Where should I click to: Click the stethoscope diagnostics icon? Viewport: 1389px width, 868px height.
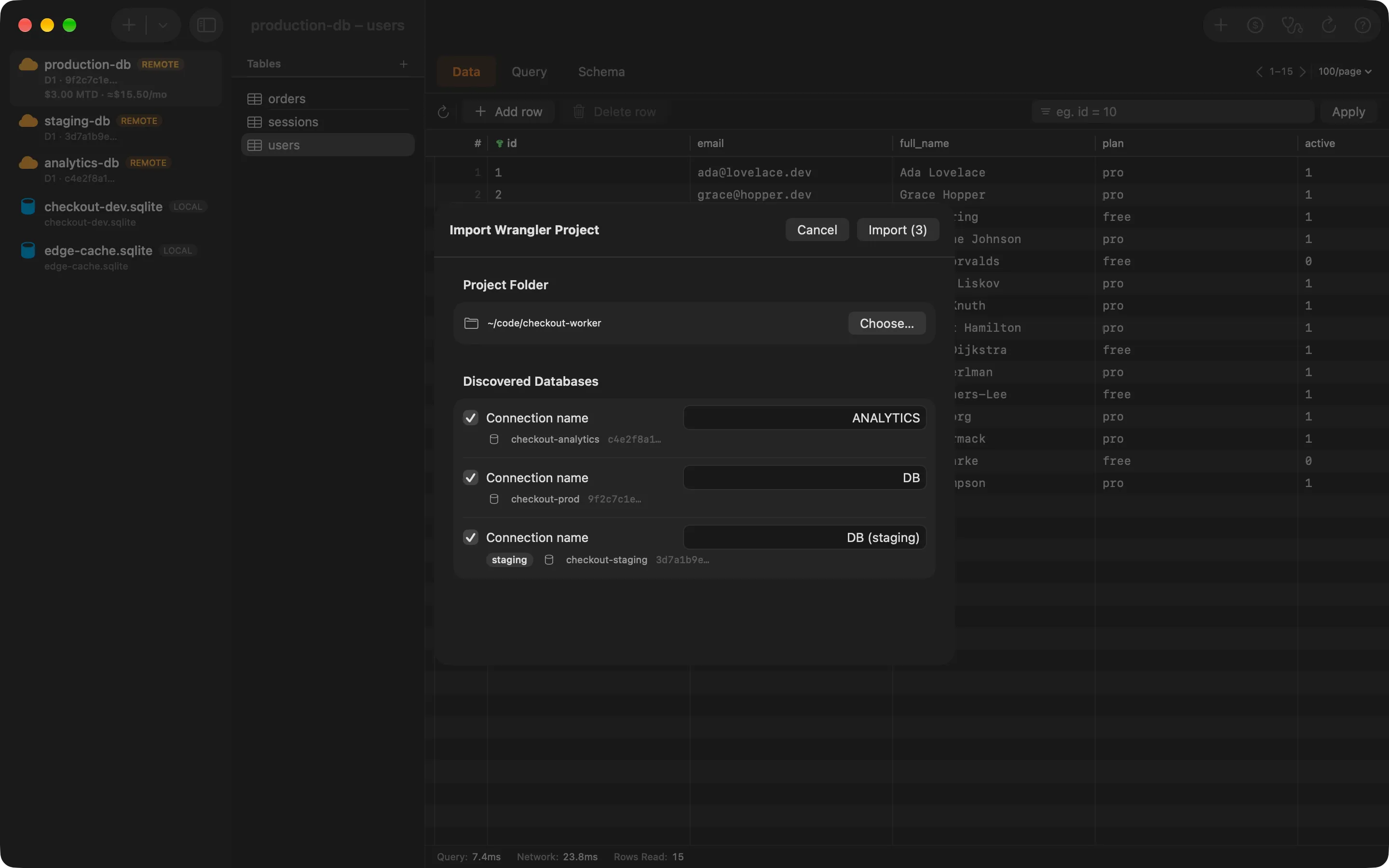1292,25
